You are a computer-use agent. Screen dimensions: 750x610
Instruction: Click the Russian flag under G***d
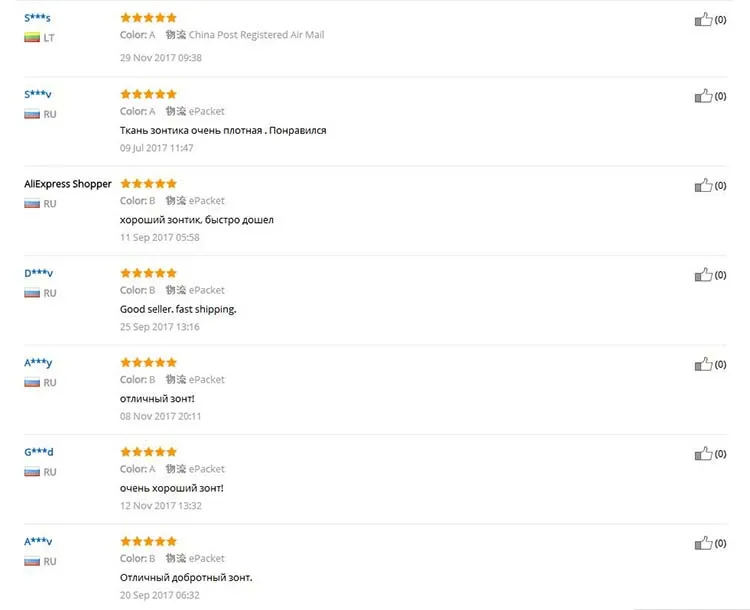click(31, 472)
